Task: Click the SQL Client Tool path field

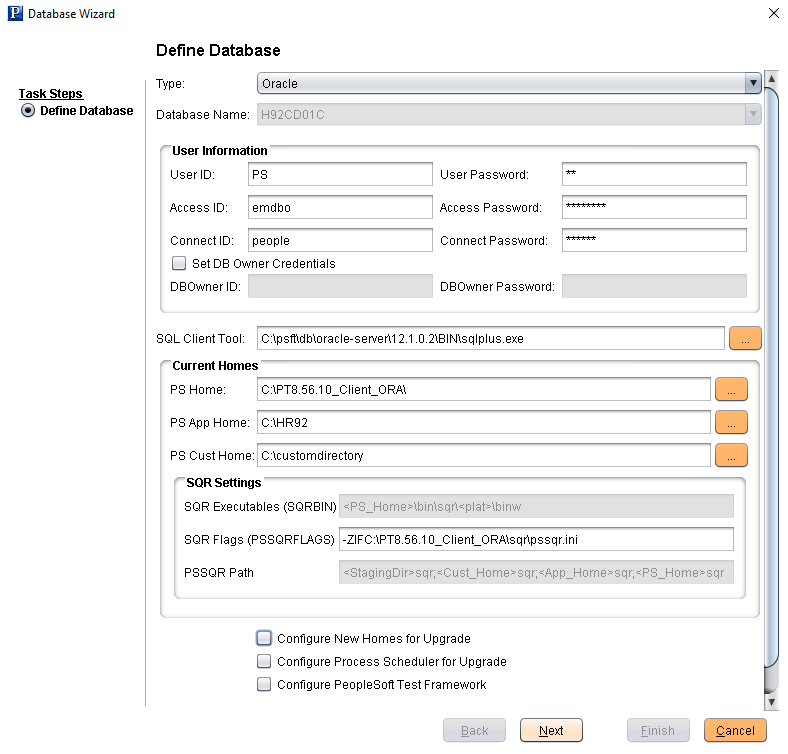Action: click(490, 338)
